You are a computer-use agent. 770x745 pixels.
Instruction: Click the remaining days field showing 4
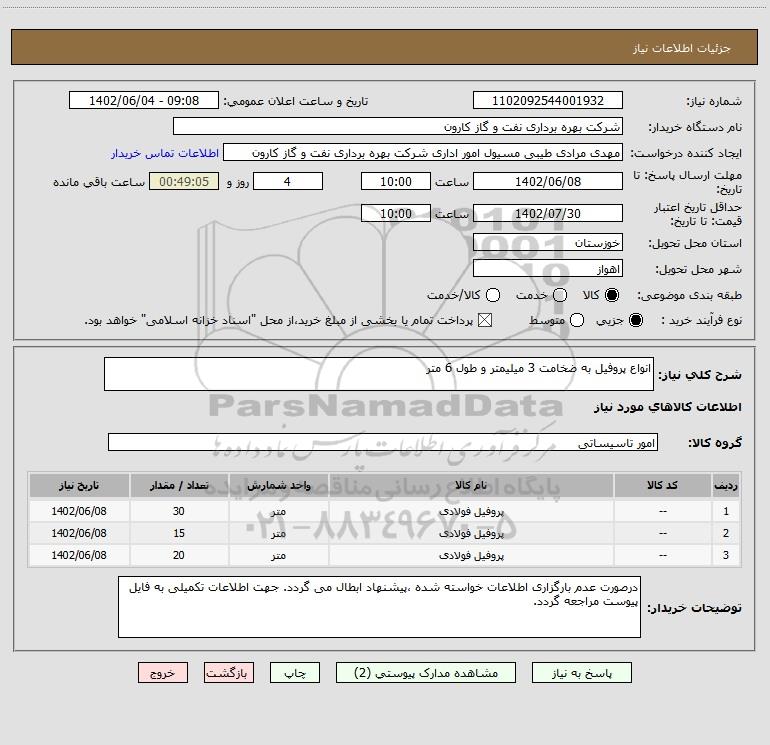pos(288,181)
